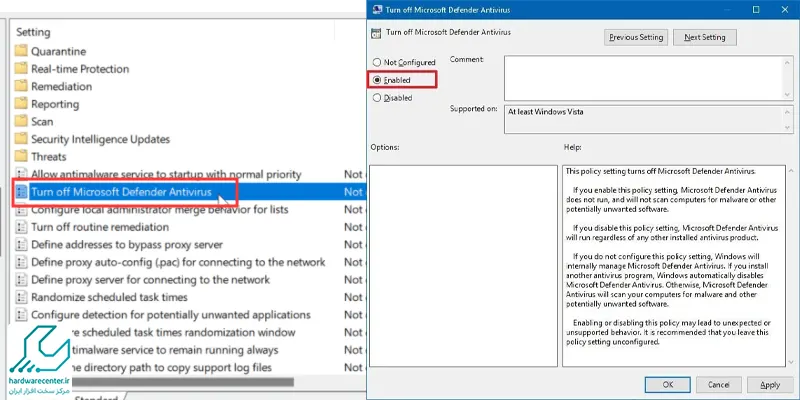Screen dimensions: 800x400
Task: Click the Next Setting button
Action: pyautogui.click(x=705, y=37)
